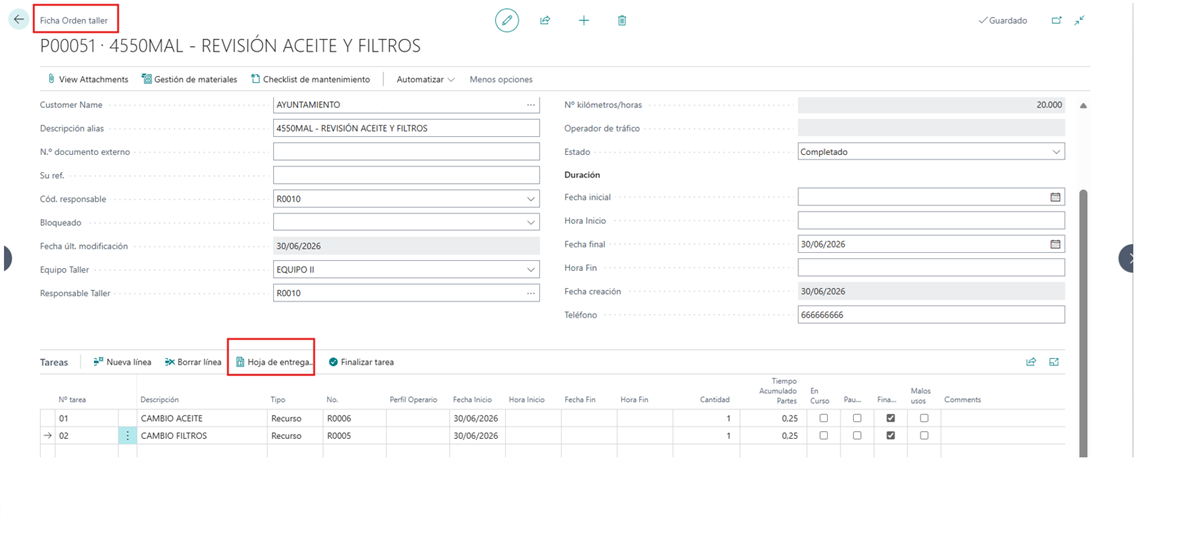Uncheck Finalizada checkbox for CAMBIO FILTROS
This screenshot has height=560, width=1177.
coord(890,435)
